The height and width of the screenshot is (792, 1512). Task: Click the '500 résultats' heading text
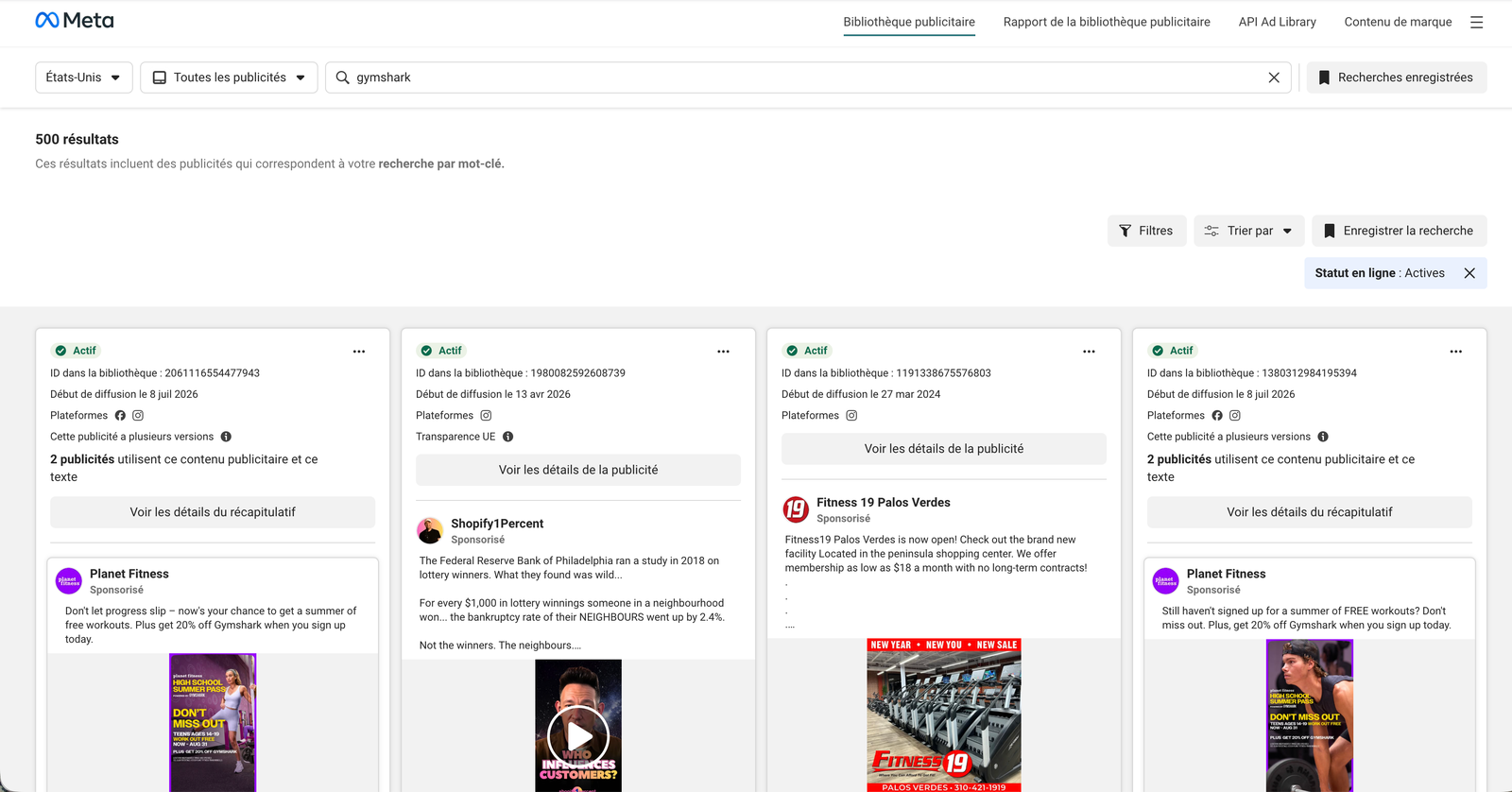(77, 139)
